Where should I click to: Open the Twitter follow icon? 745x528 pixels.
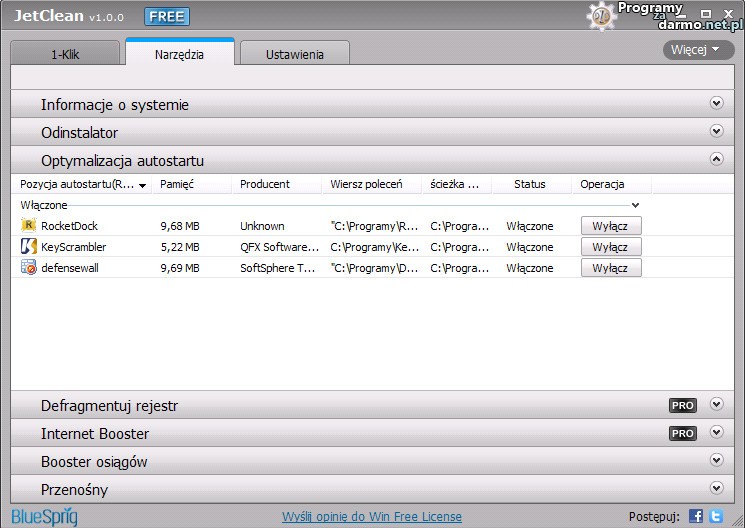tap(716, 516)
